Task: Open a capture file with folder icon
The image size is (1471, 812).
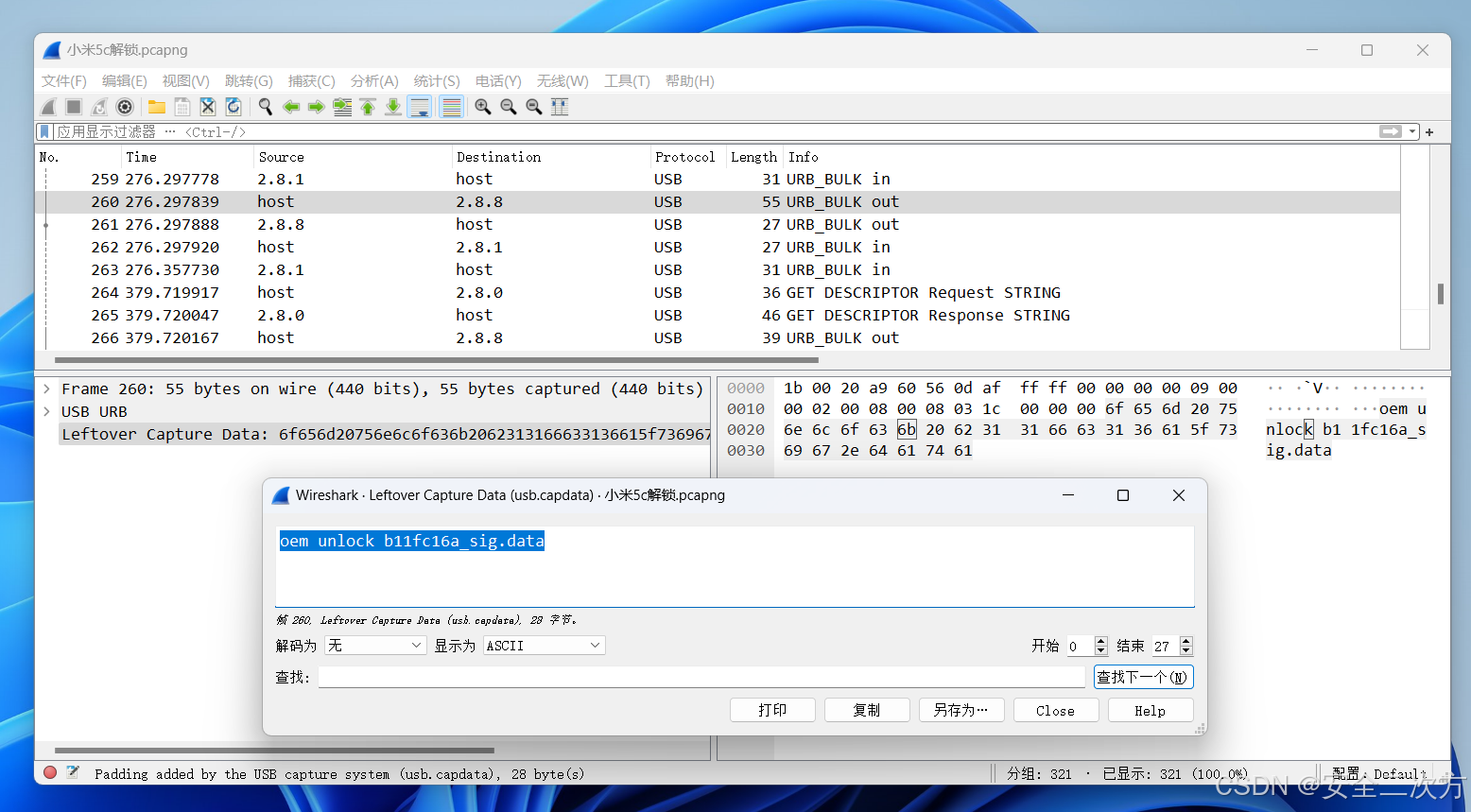Action: pos(157,107)
